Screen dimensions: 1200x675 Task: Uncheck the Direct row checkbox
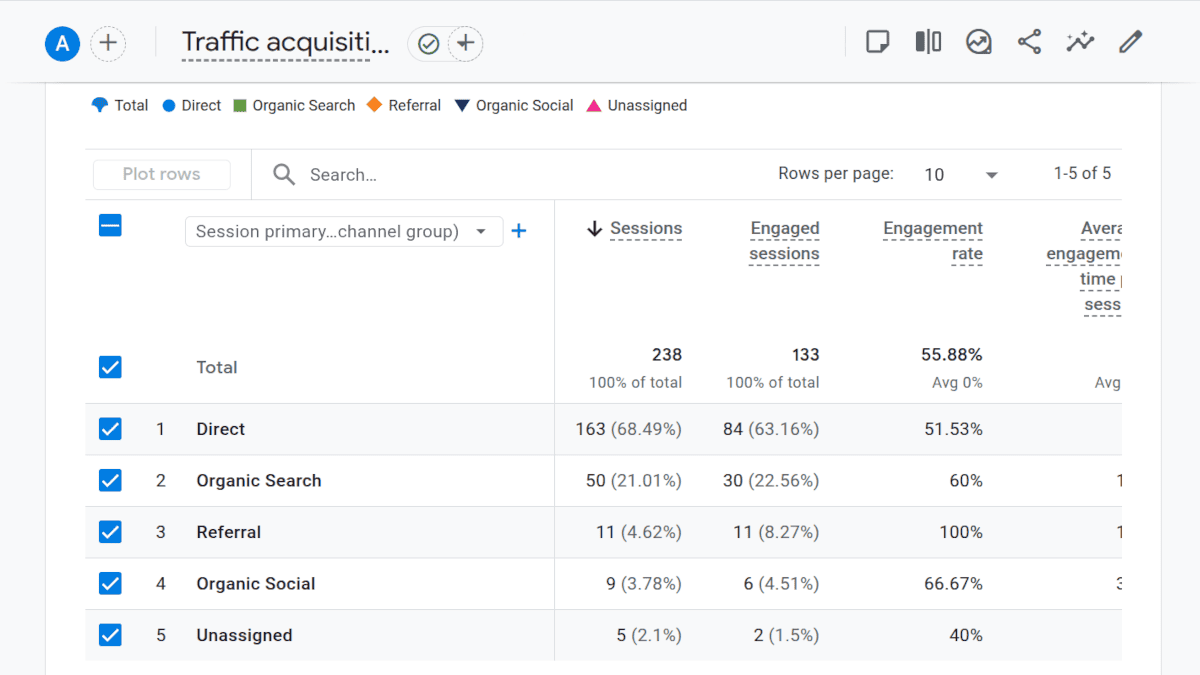(x=110, y=428)
